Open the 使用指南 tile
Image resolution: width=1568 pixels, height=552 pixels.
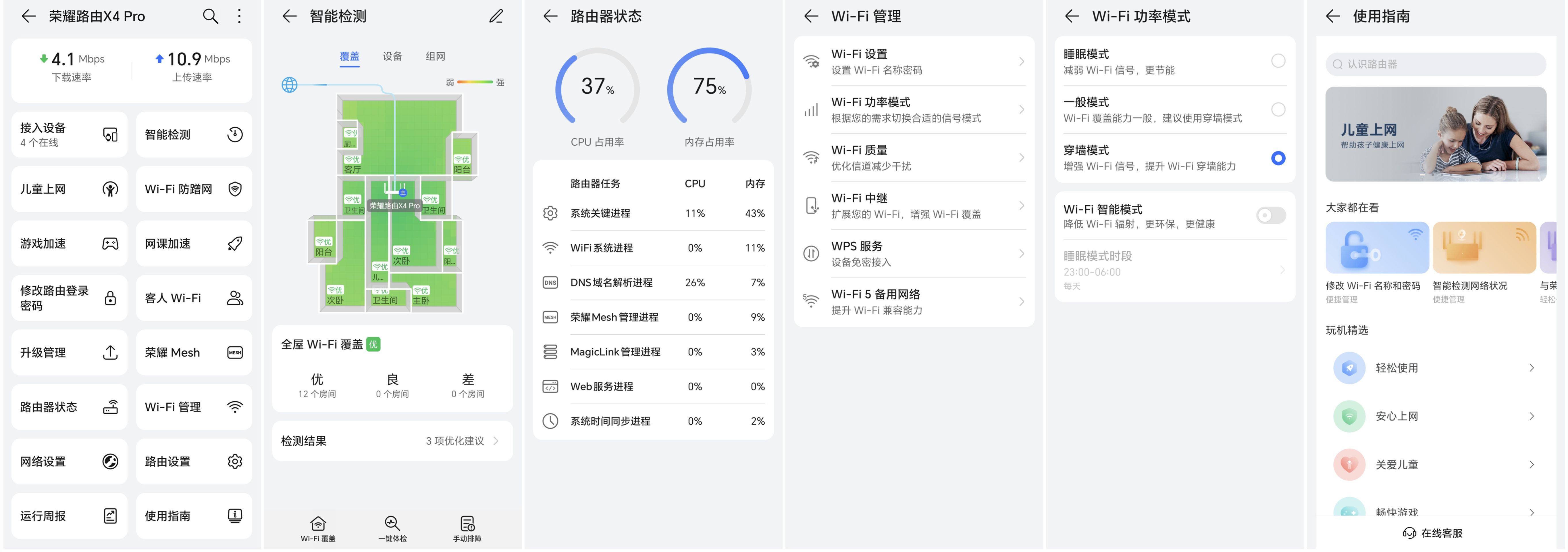(194, 516)
